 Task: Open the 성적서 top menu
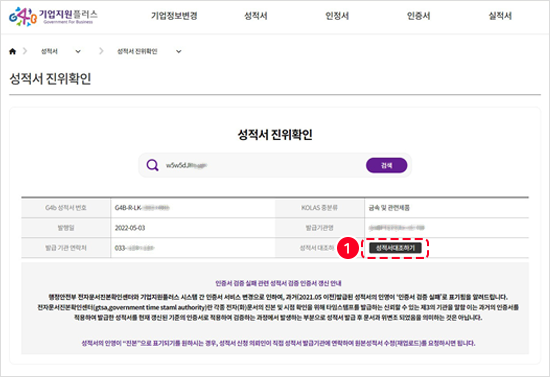(x=256, y=16)
